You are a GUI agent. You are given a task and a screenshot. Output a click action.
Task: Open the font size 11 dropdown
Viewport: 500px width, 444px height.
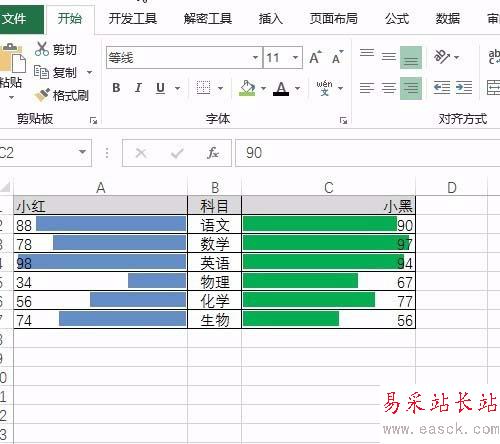click(x=295, y=57)
